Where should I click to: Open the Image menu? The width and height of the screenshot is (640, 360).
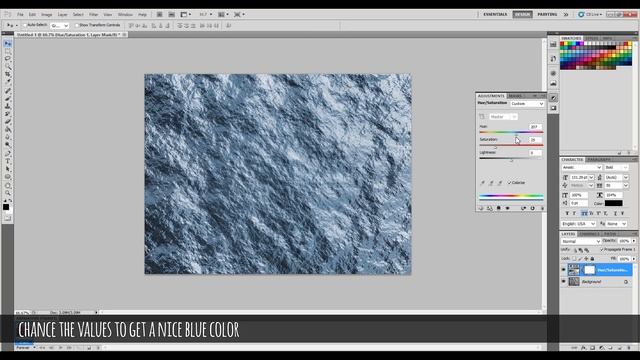[47, 14]
